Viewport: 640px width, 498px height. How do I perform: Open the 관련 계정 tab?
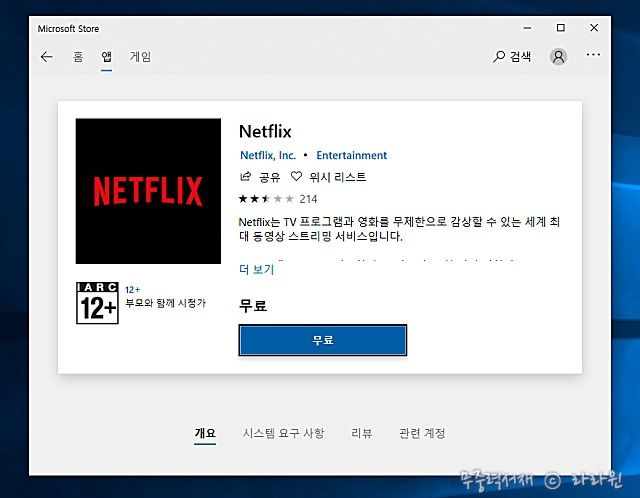422,433
